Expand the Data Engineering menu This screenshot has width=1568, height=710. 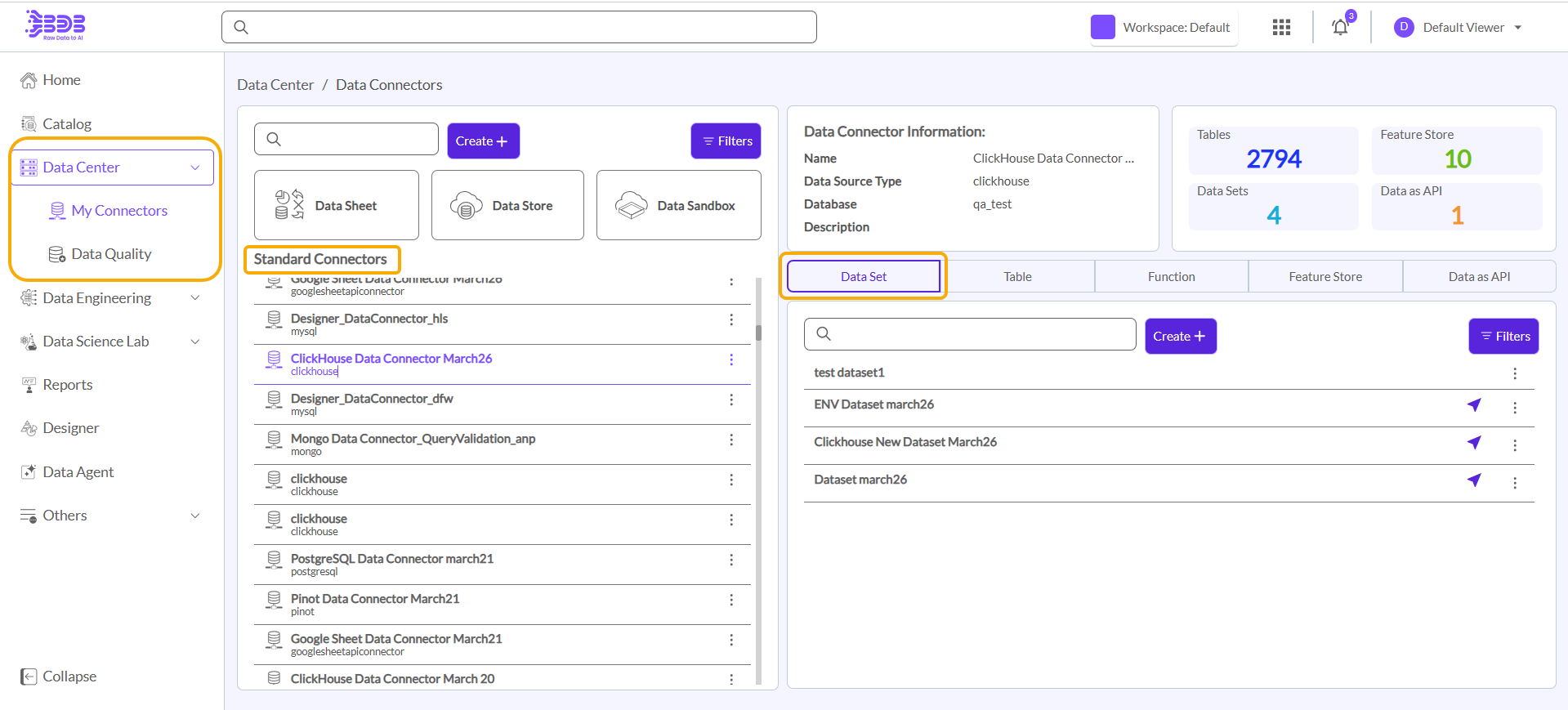[195, 298]
